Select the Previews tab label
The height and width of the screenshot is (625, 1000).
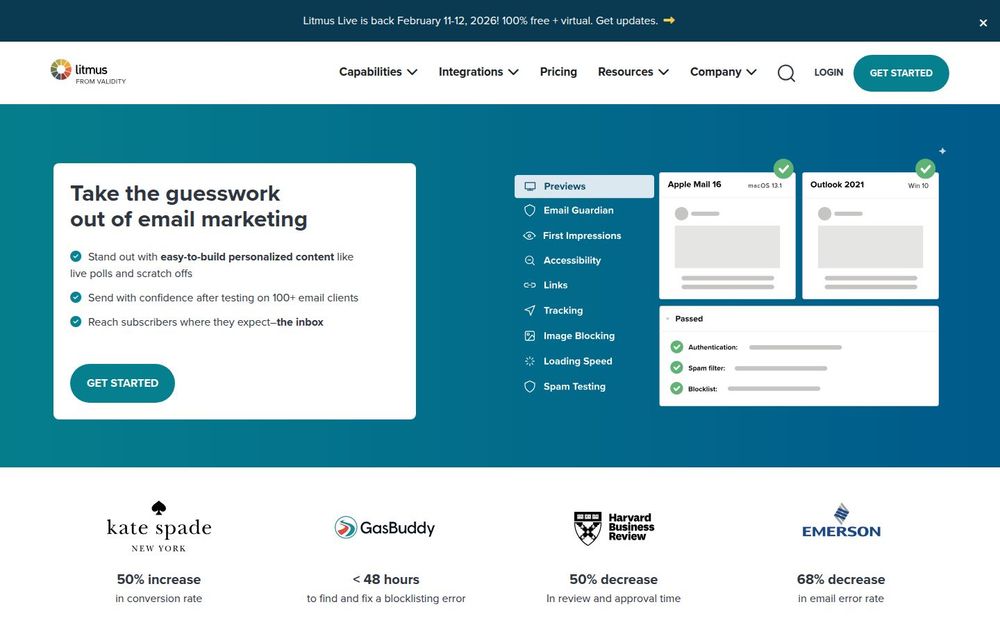click(564, 186)
